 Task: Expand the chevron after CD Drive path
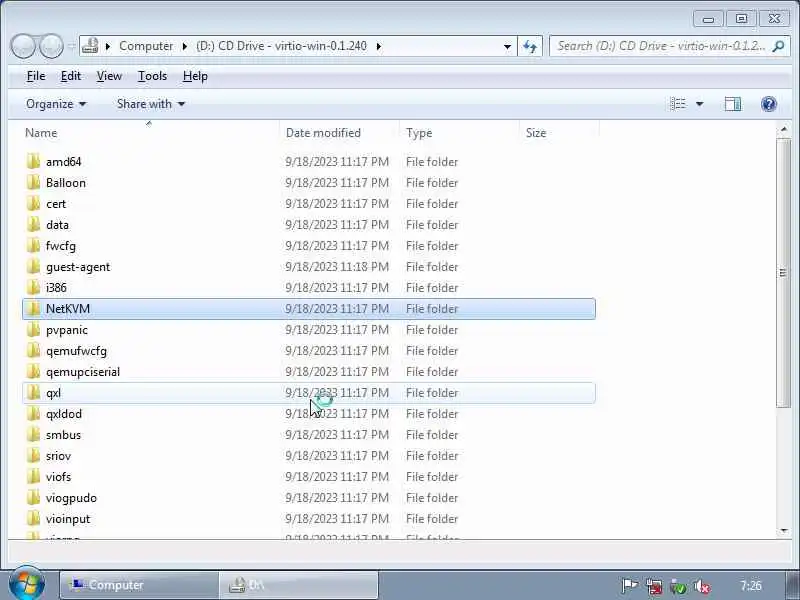(x=379, y=46)
